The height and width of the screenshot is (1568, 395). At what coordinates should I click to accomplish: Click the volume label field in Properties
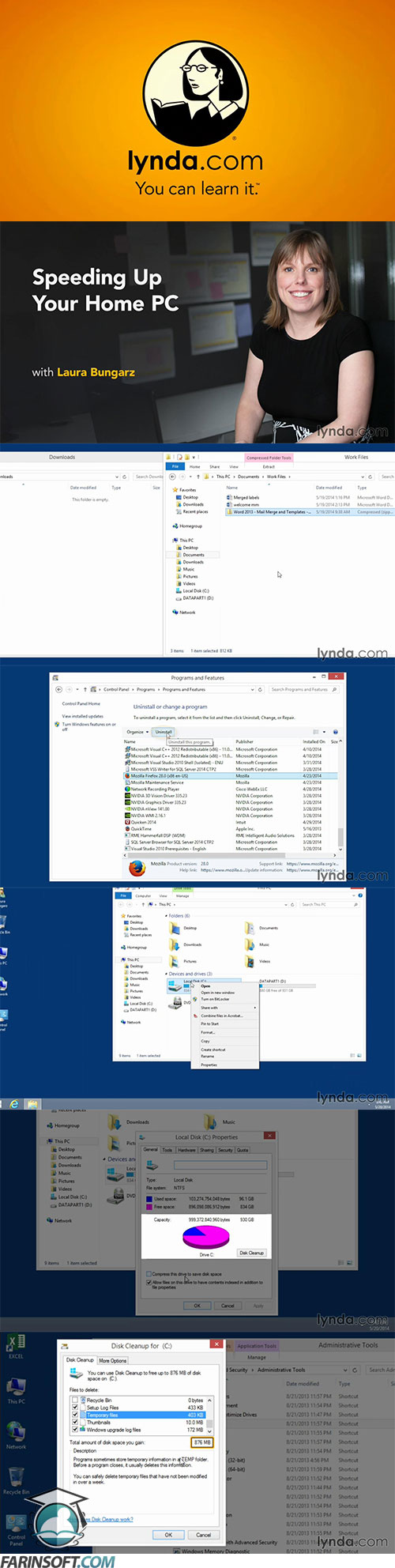click(220, 1166)
